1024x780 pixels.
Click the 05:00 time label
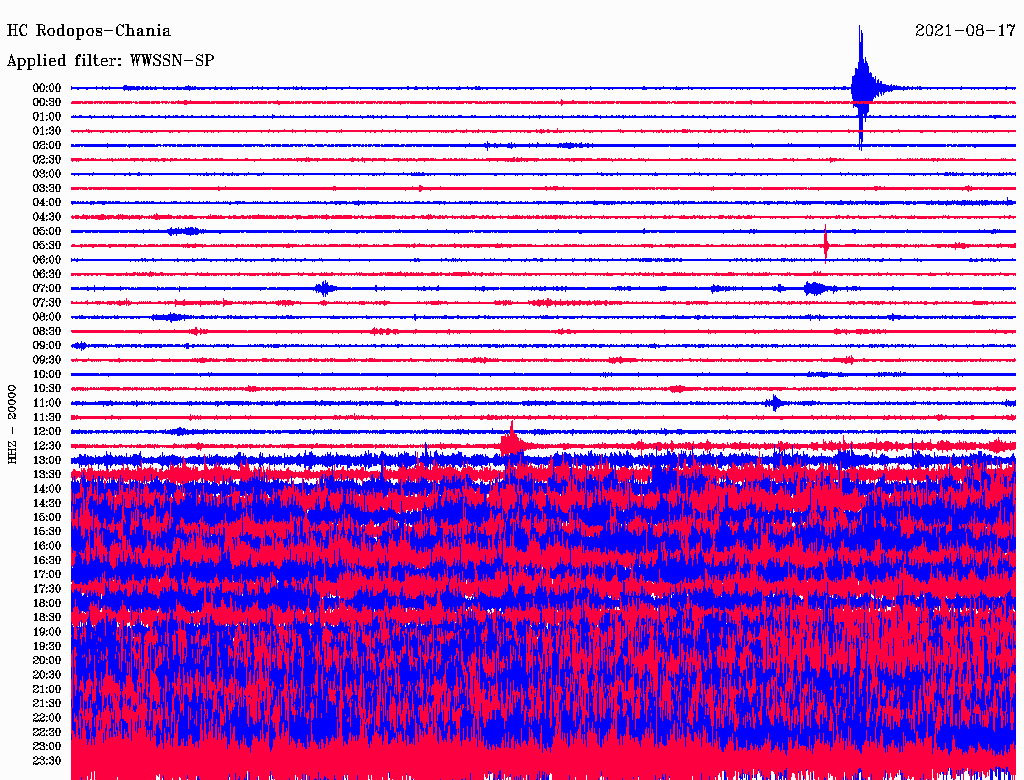47,231
